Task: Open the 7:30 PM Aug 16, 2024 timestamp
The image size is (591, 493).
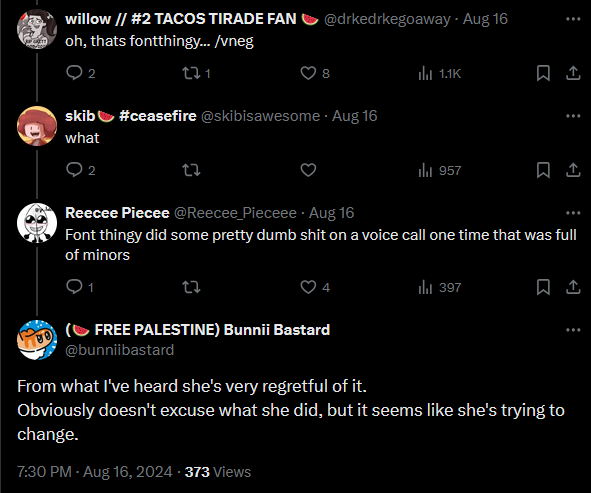Action: pyautogui.click(x=95, y=472)
